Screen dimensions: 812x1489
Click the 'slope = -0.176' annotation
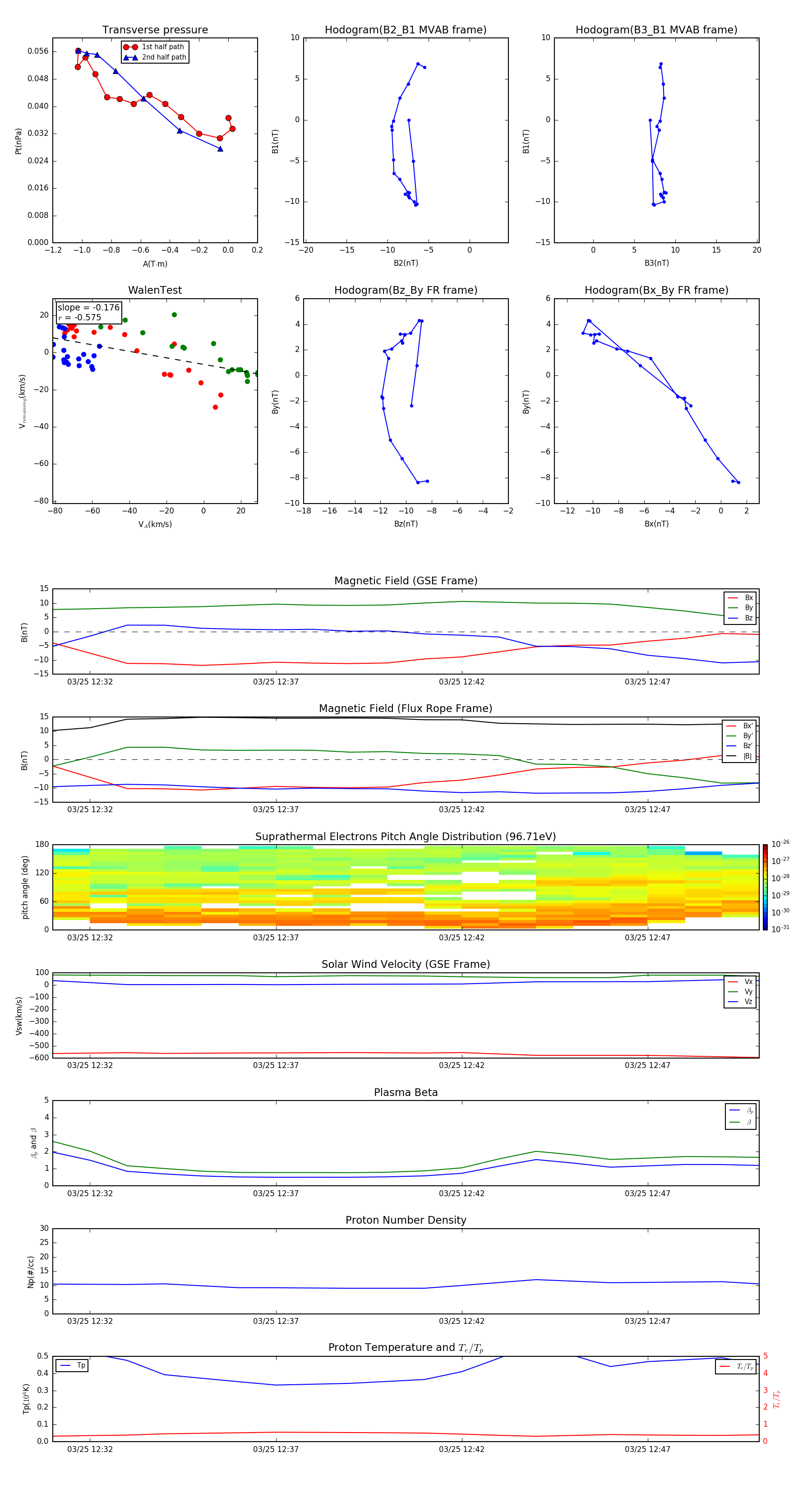pyautogui.click(x=88, y=308)
